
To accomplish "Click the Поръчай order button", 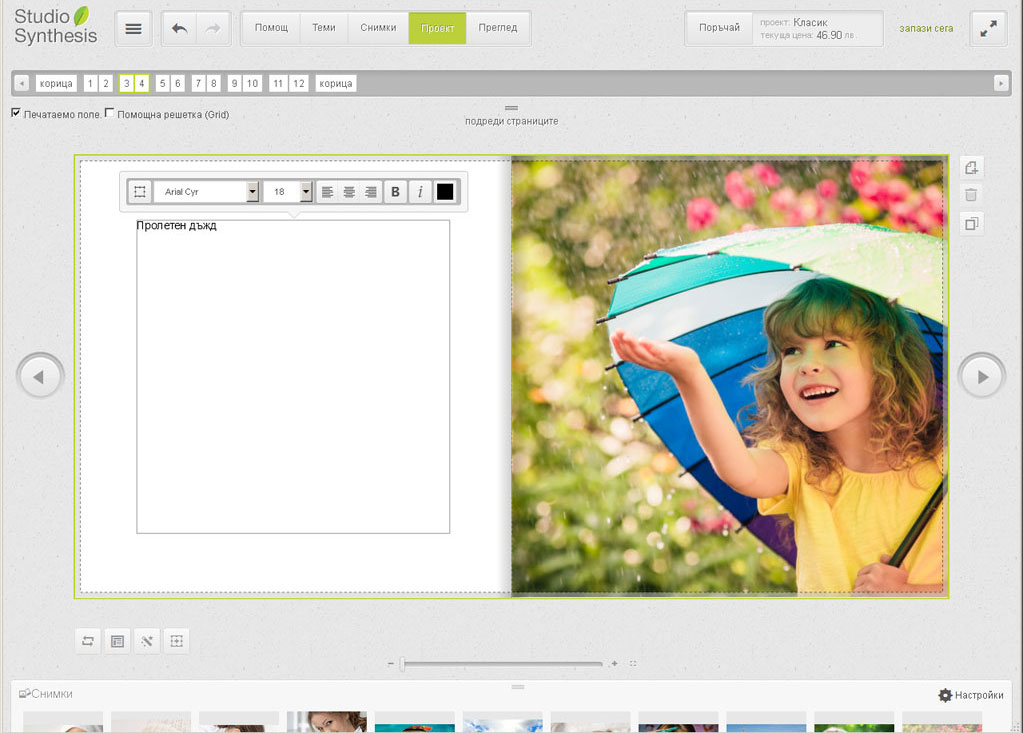I will click(719, 28).
